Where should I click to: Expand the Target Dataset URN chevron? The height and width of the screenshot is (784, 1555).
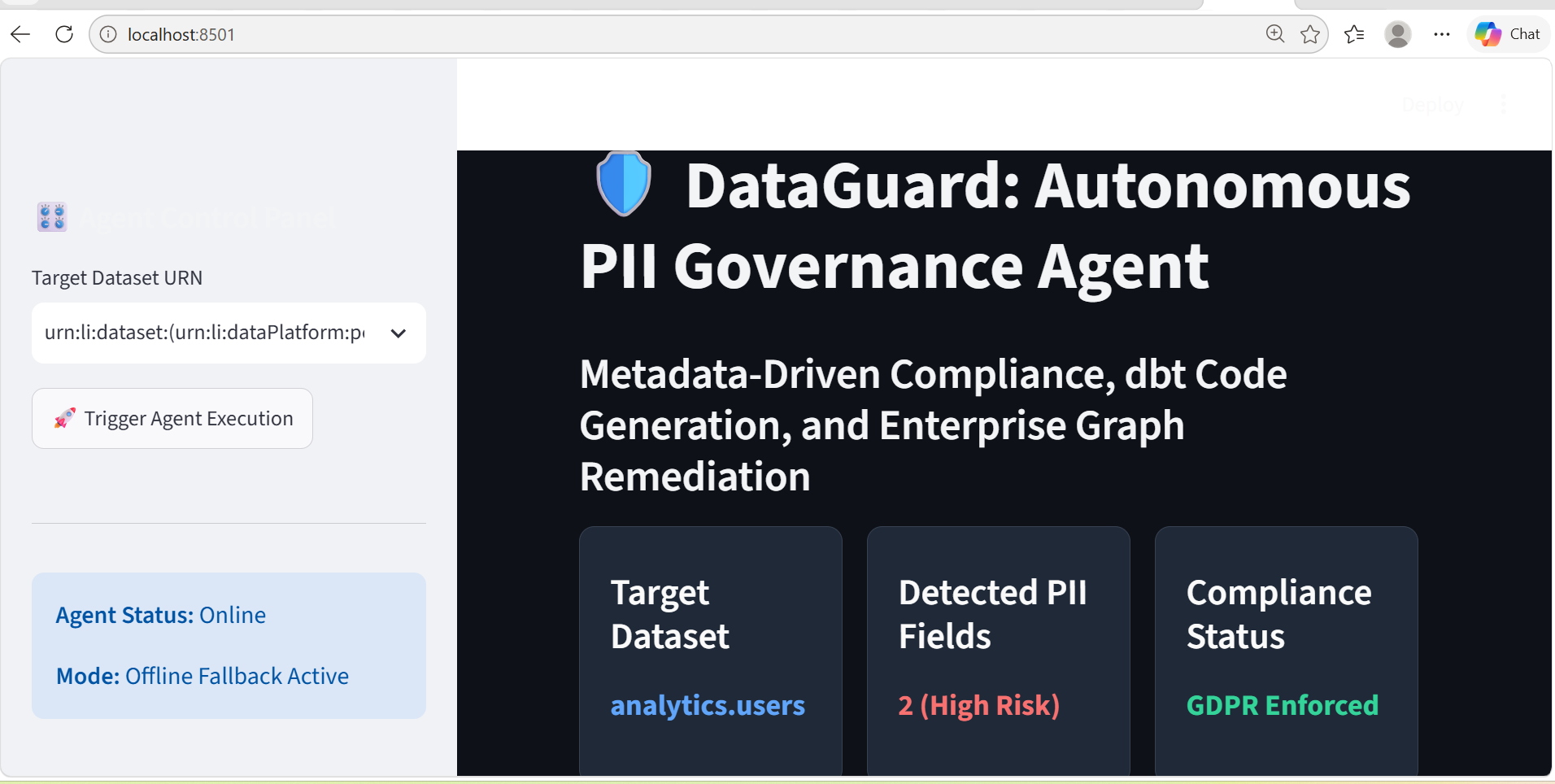coord(399,333)
